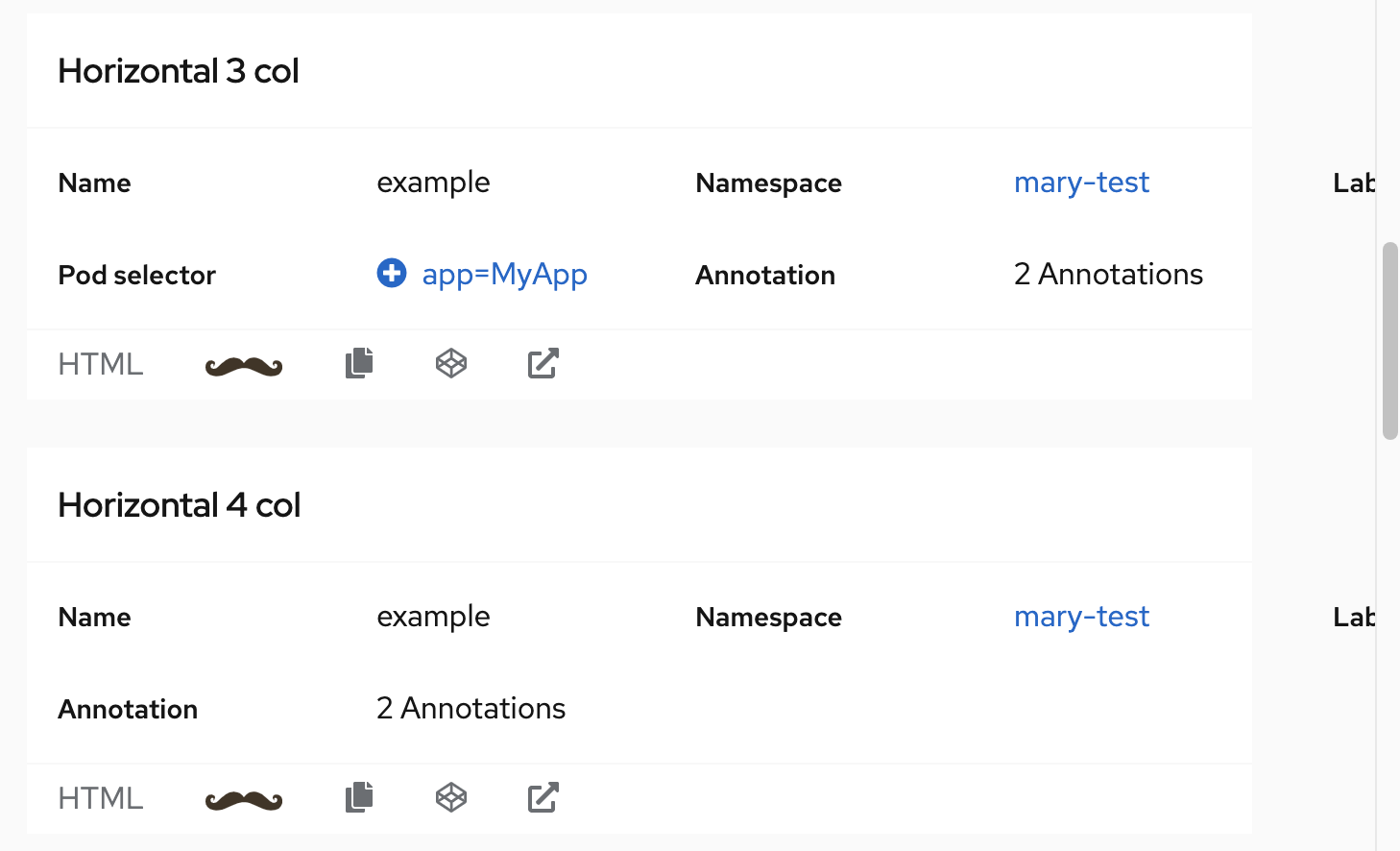The width and height of the screenshot is (1400, 851).
Task: Click the Horizontal 3 col heading
Action: coord(179,71)
